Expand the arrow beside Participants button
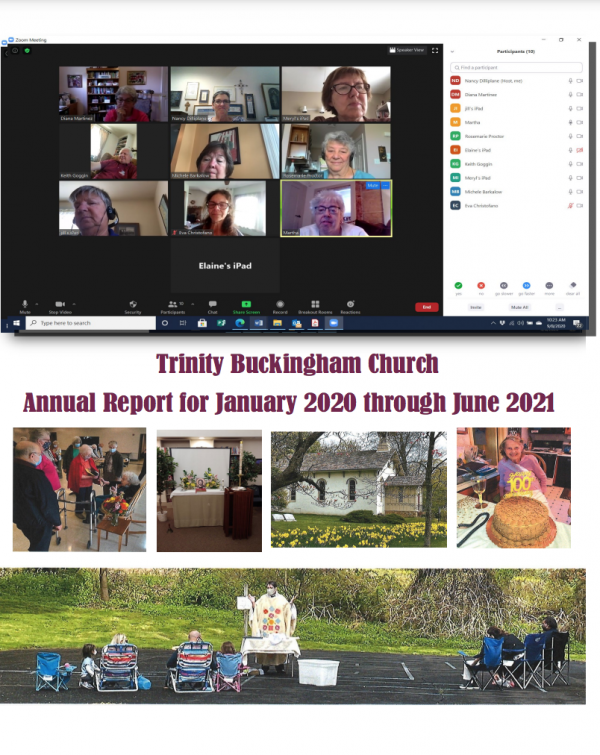Screen dimensions: 600x755 click(x=193, y=304)
